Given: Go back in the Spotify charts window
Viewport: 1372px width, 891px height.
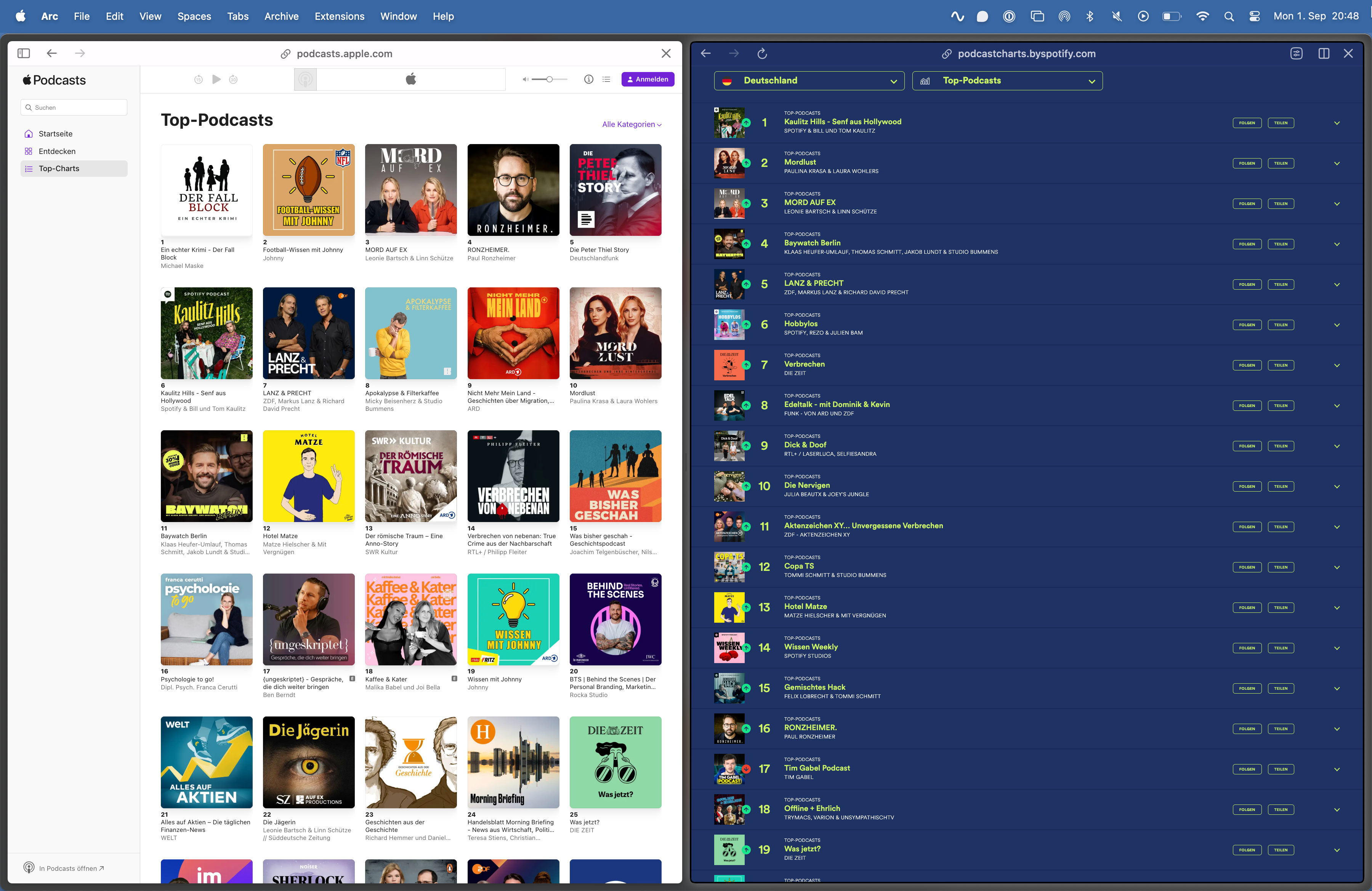Looking at the screenshot, I should 705,54.
